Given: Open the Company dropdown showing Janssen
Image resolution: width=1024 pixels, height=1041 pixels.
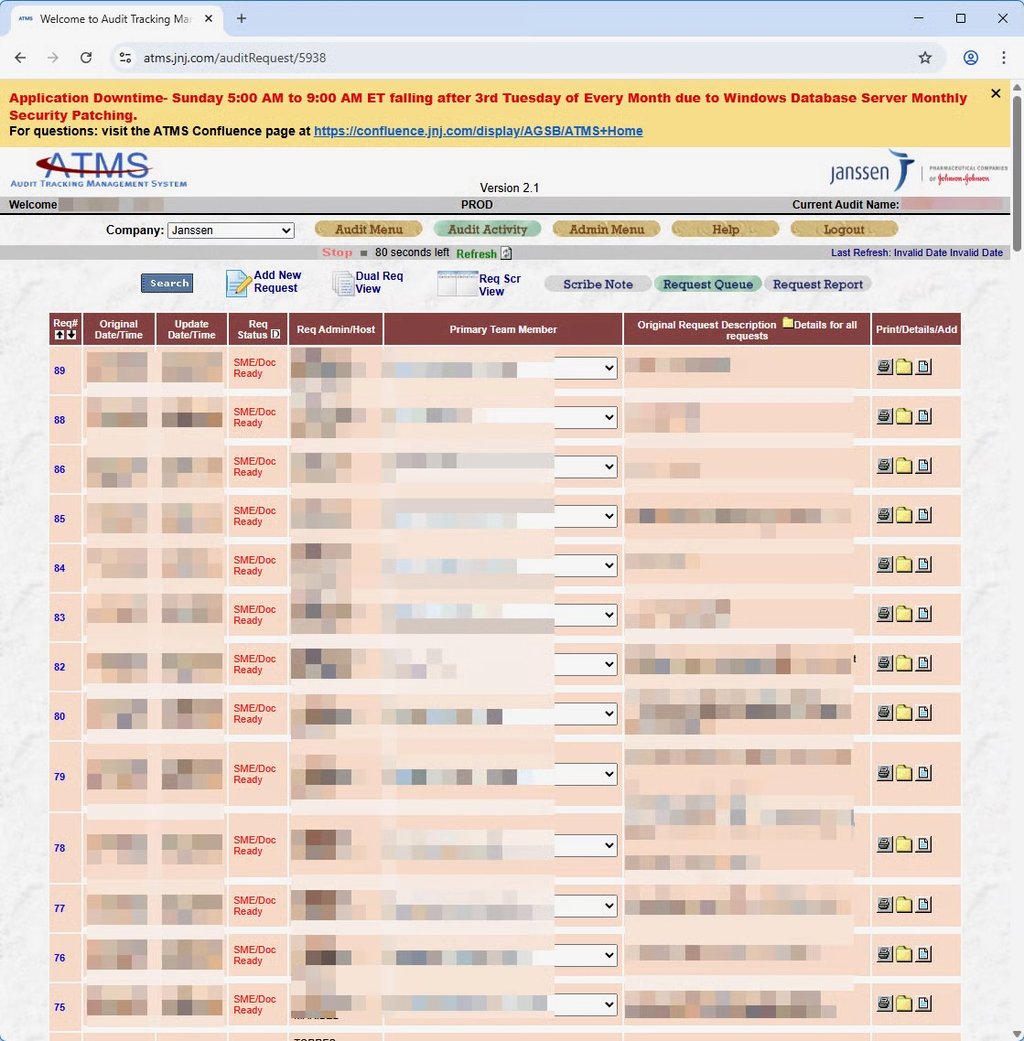Looking at the screenshot, I should (x=230, y=230).
